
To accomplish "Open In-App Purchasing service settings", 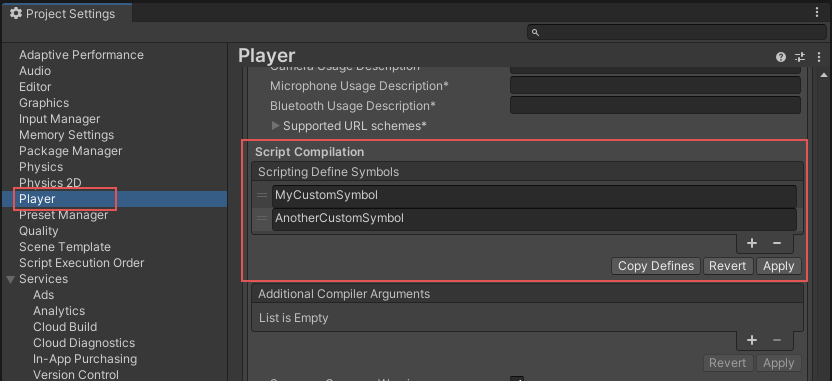I will 85,359.
